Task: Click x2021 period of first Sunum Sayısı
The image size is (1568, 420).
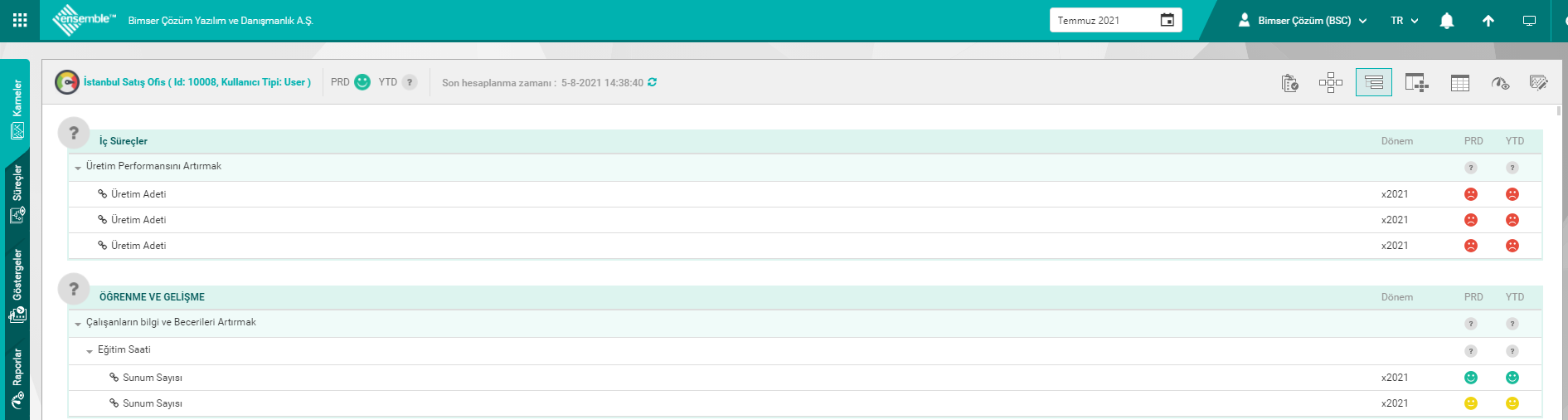Action: pyautogui.click(x=1395, y=378)
